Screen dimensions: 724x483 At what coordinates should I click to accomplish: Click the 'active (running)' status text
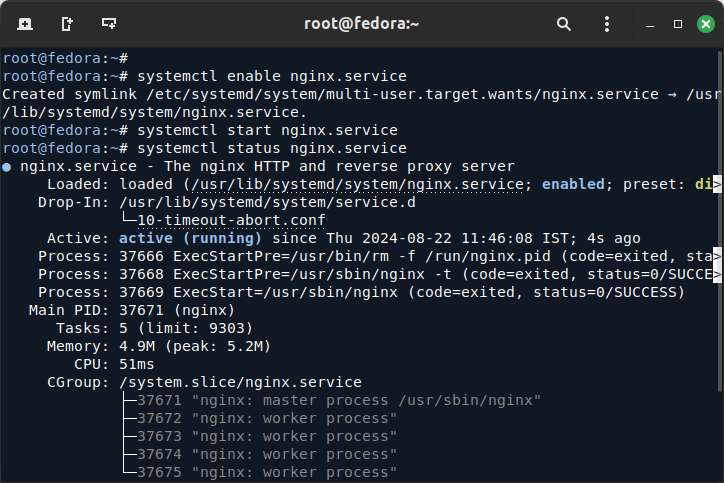click(190, 238)
